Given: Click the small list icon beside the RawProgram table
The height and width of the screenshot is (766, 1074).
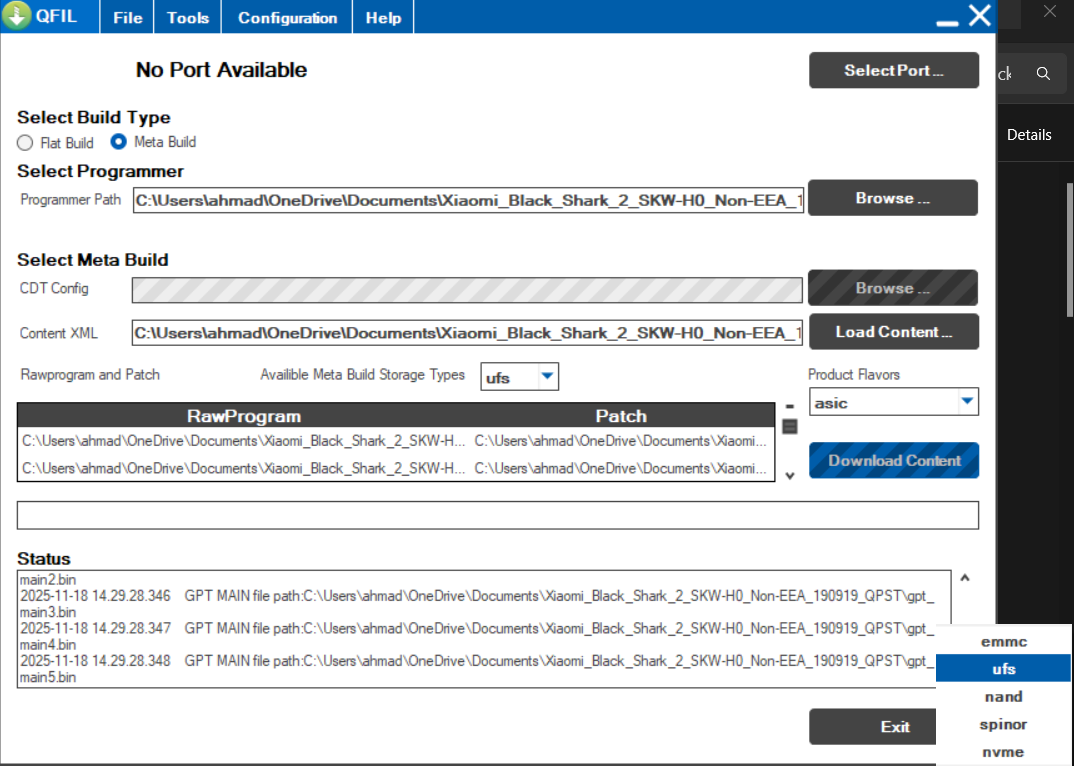Looking at the screenshot, I should pyautogui.click(x=789, y=427).
